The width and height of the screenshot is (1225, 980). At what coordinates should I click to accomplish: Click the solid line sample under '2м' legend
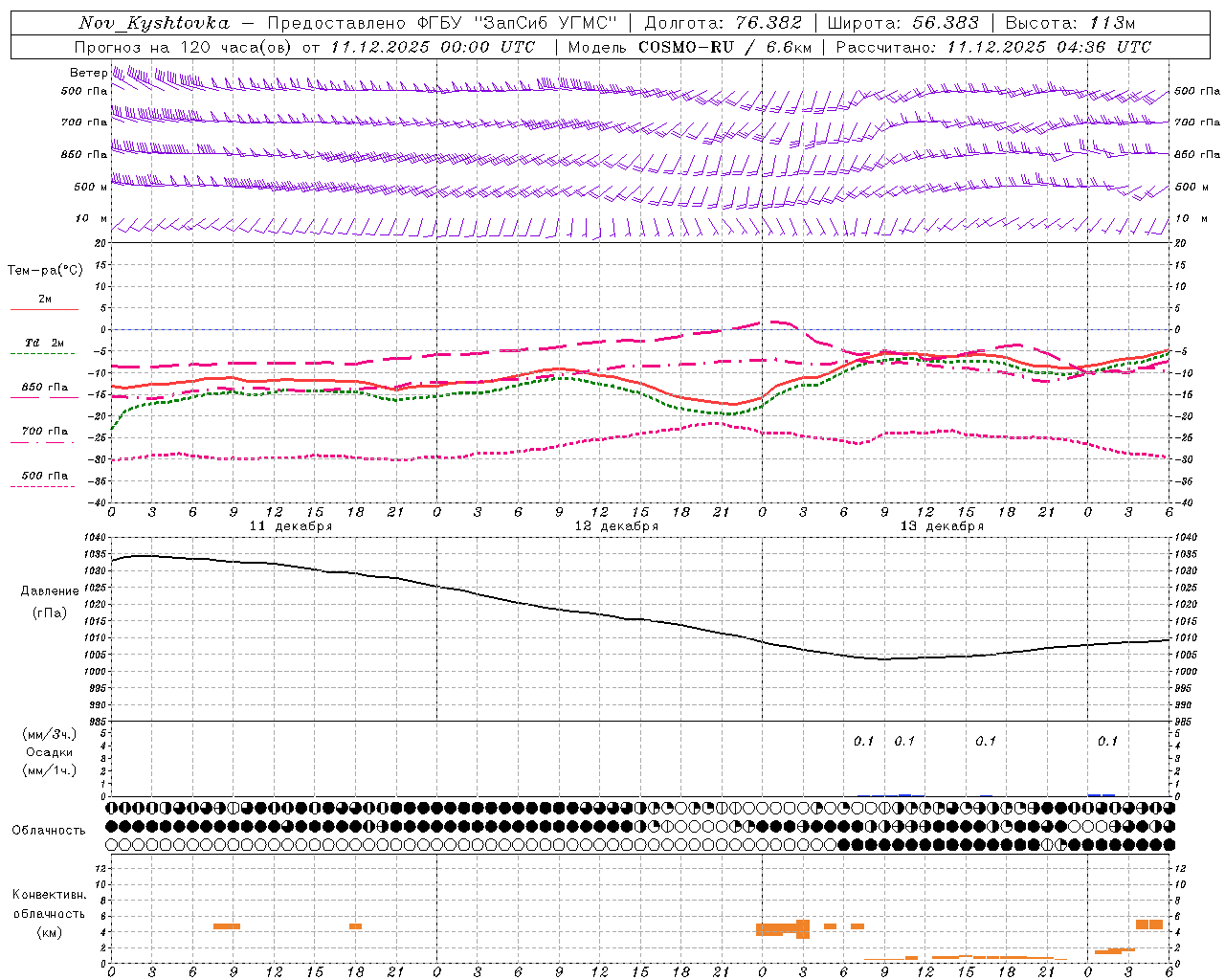point(44,309)
